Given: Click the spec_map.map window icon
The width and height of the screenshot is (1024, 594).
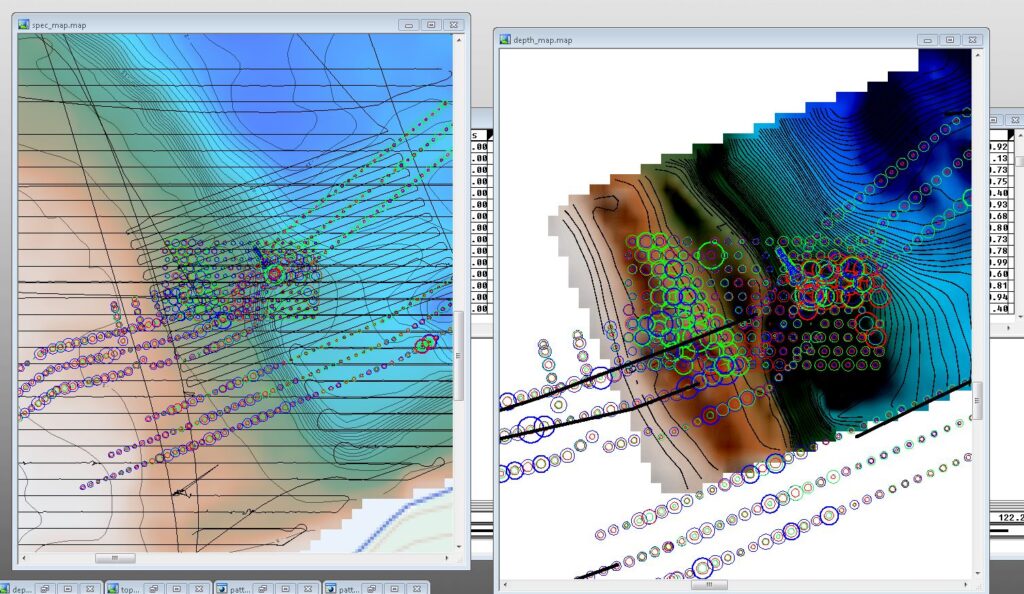Looking at the screenshot, I should [x=24, y=24].
